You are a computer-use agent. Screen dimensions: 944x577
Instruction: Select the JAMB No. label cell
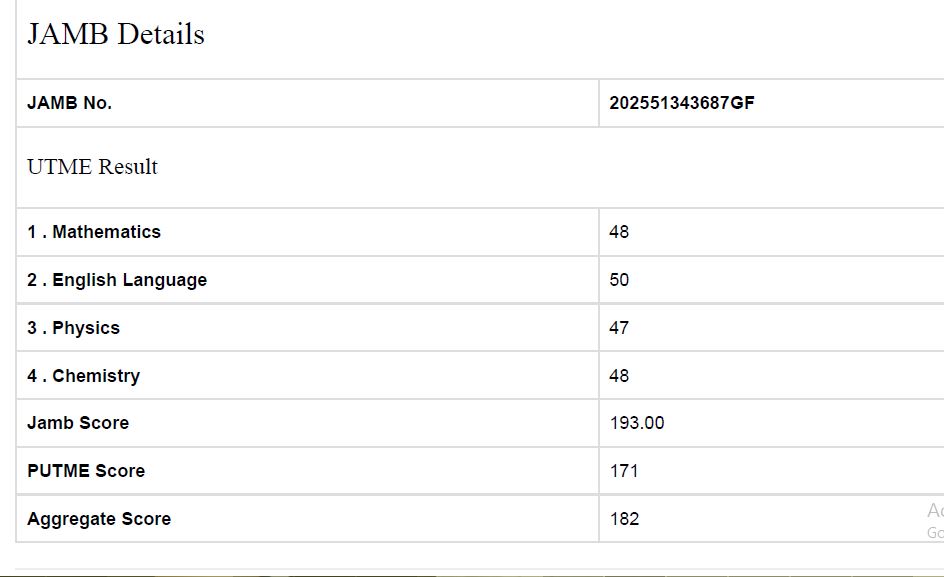coord(69,103)
